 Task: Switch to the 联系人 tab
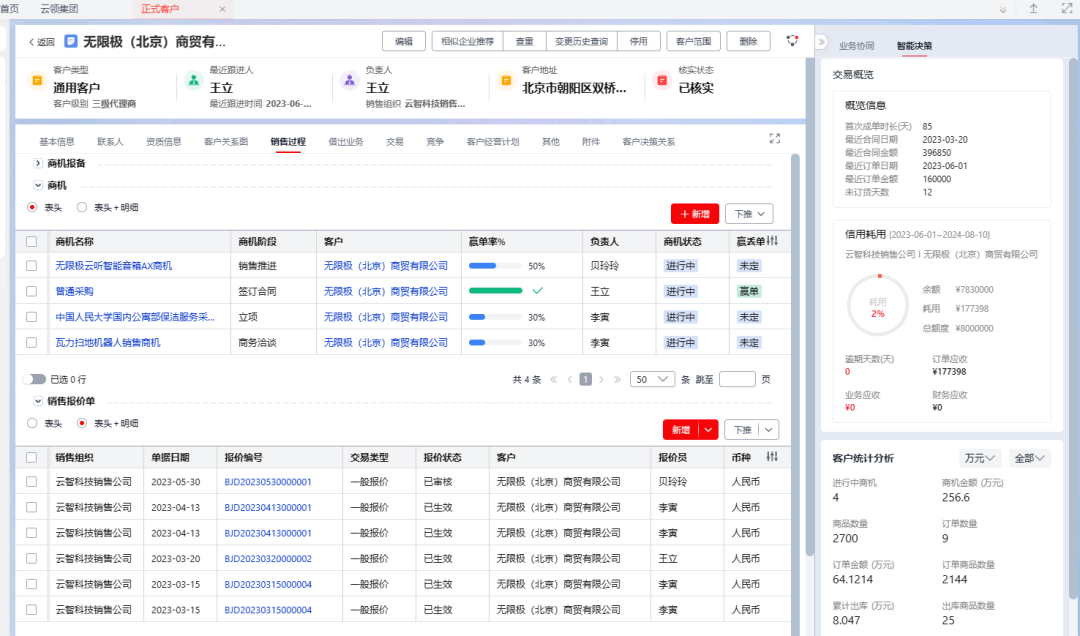click(108, 140)
